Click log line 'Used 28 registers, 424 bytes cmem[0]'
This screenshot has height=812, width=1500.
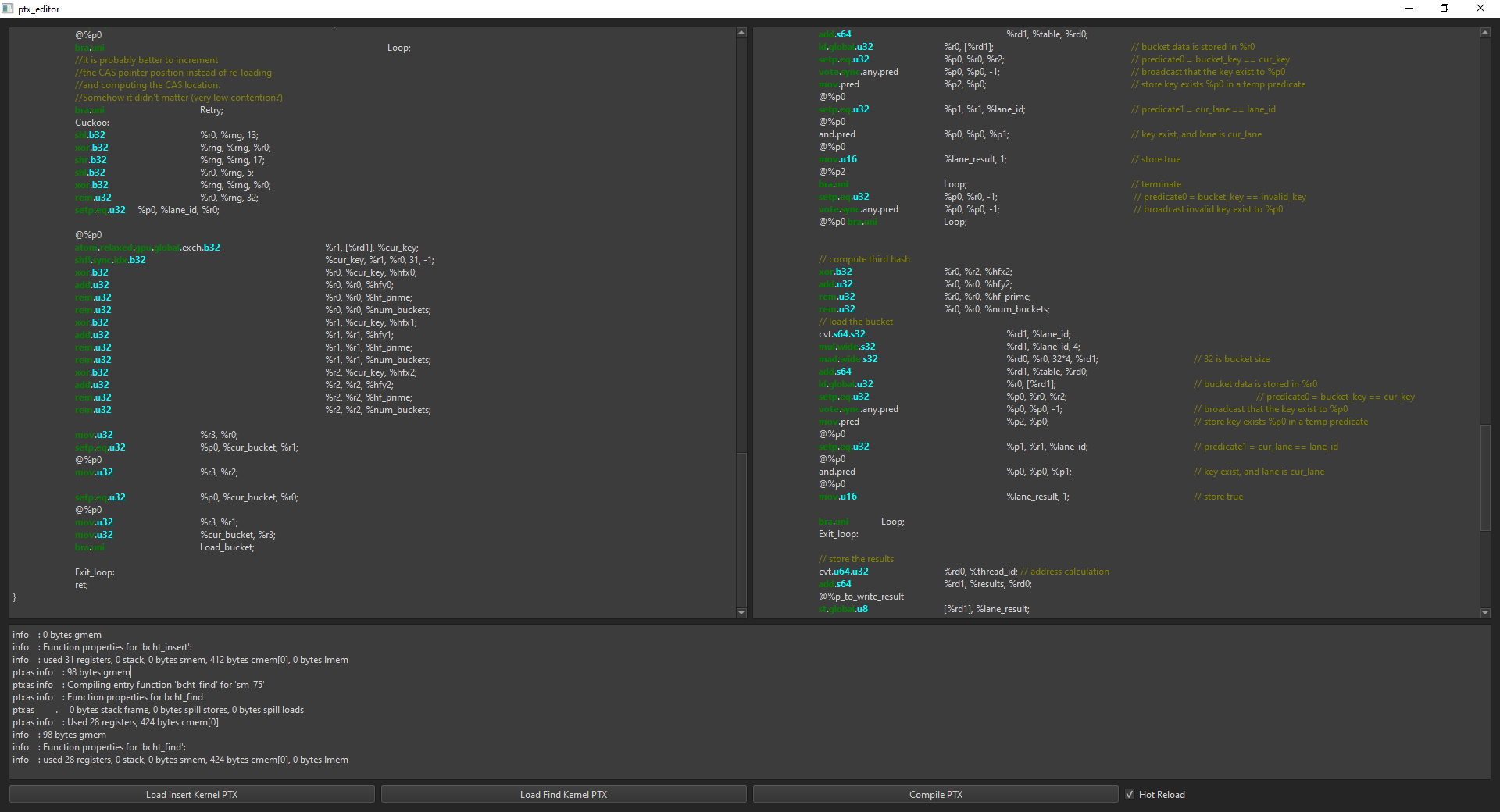[116, 722]
